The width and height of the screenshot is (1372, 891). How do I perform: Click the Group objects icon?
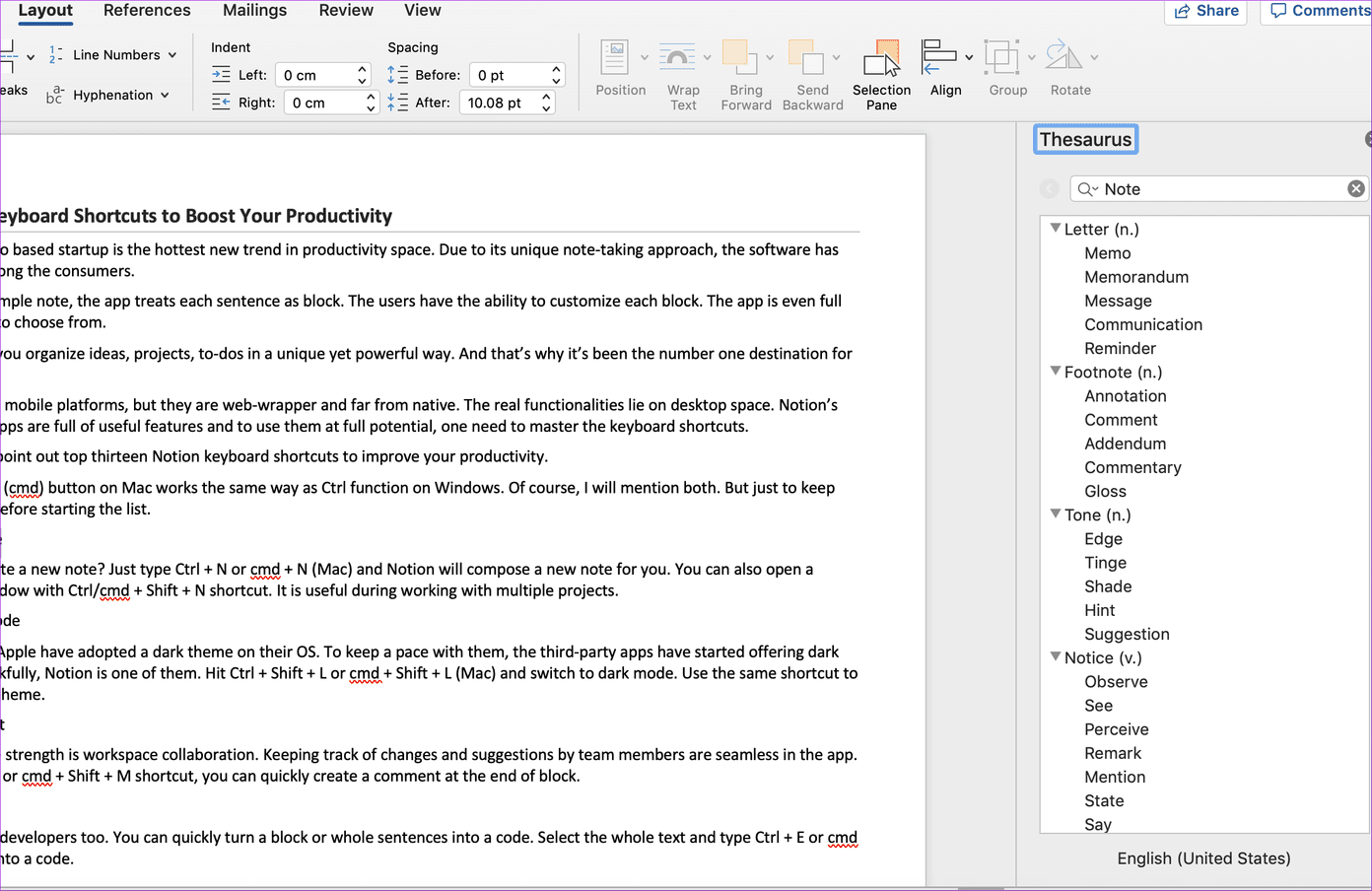[1001, 57]
